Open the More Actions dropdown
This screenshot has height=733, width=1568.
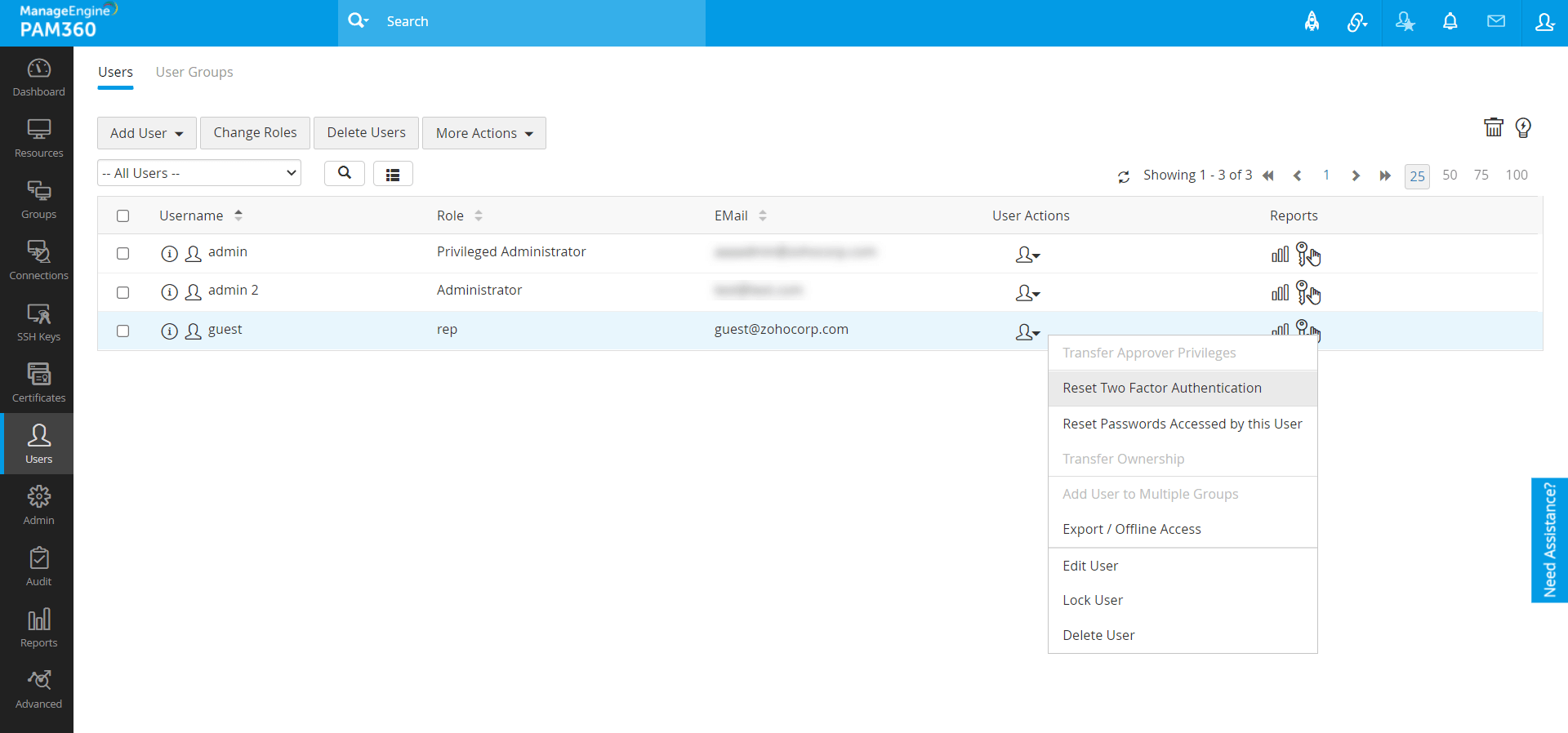(483, 133)
